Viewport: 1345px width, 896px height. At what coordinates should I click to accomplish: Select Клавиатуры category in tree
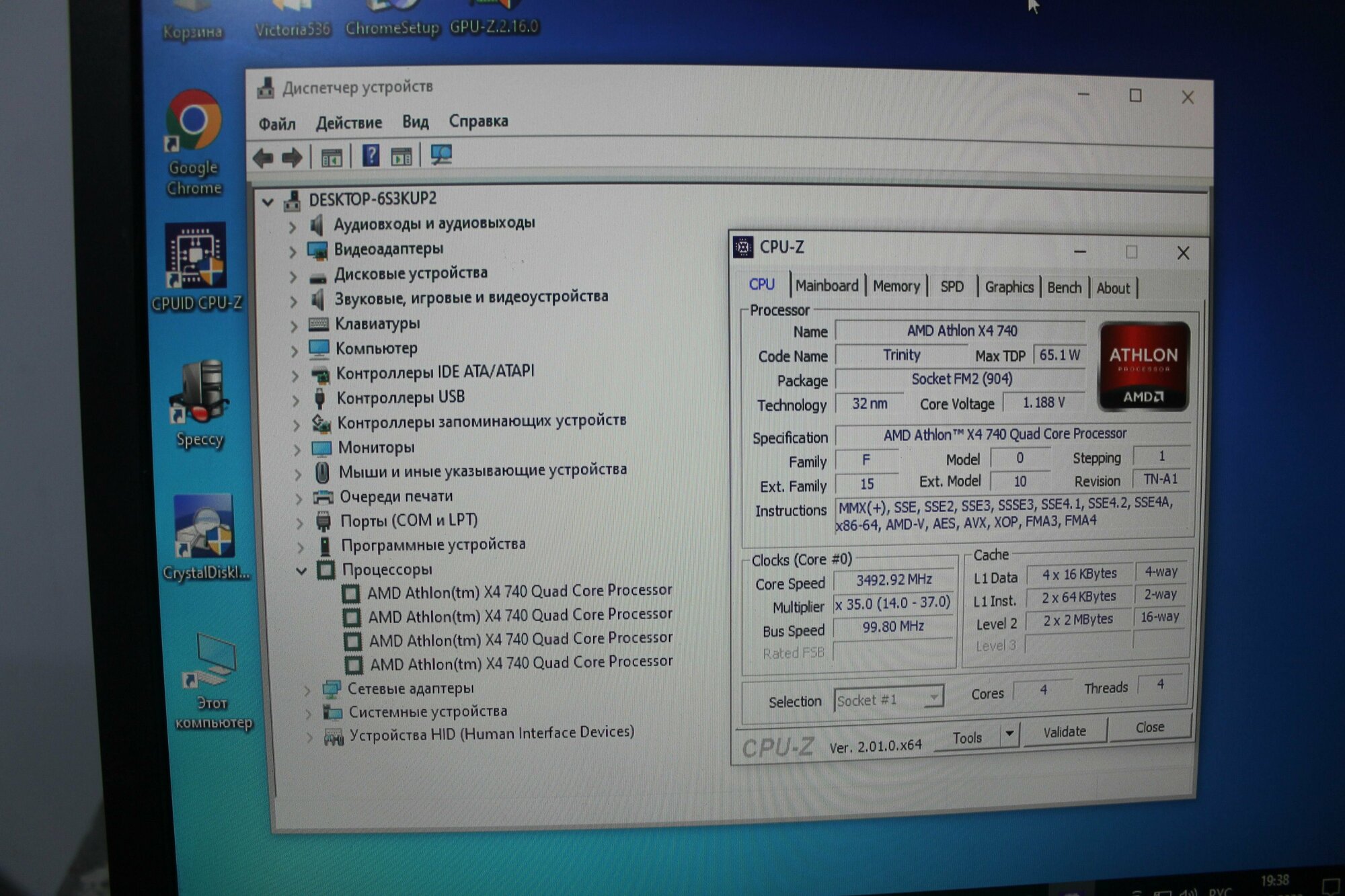tap(377, 324)
